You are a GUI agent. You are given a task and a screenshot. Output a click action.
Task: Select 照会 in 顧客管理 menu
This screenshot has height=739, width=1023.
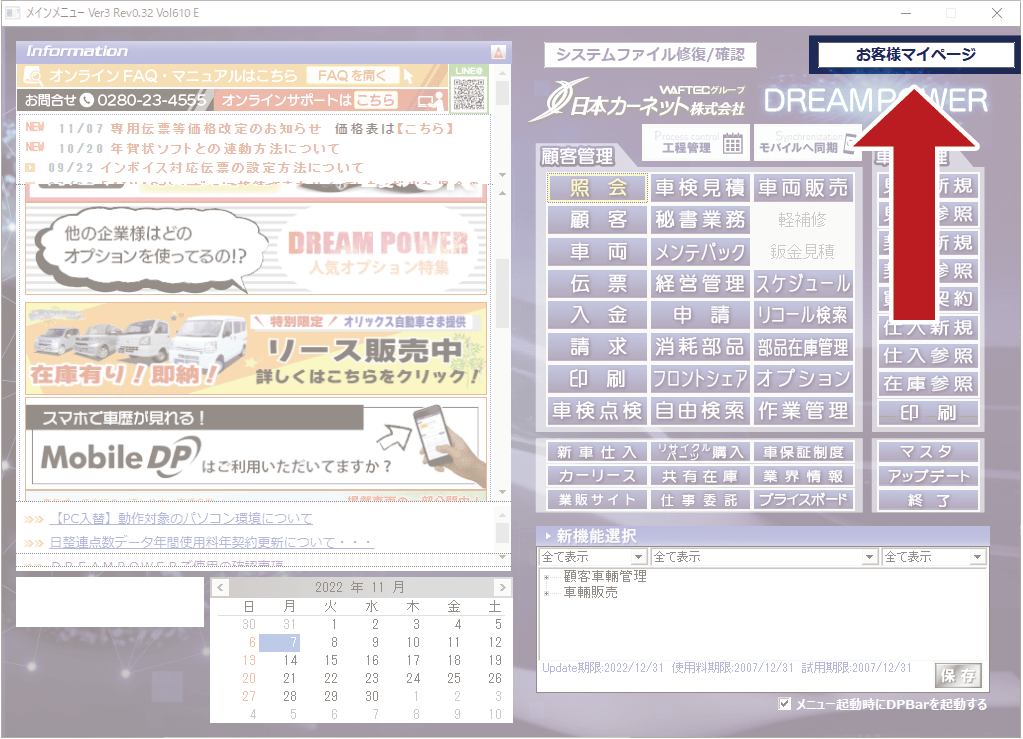598,188
